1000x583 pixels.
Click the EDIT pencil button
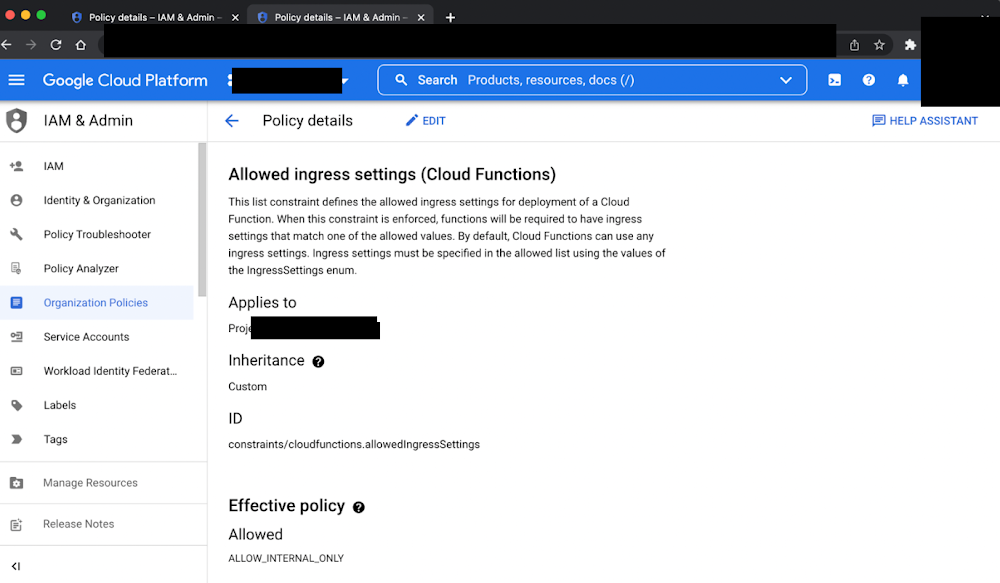point(425,121)
